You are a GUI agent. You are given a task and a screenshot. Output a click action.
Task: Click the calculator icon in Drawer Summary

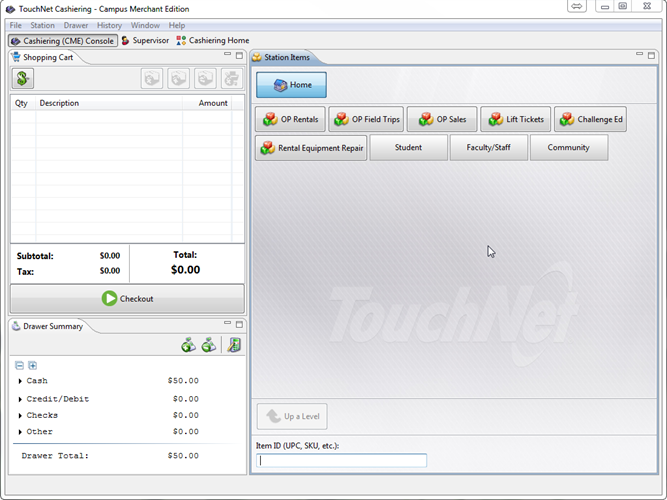(x=234, y=345)
